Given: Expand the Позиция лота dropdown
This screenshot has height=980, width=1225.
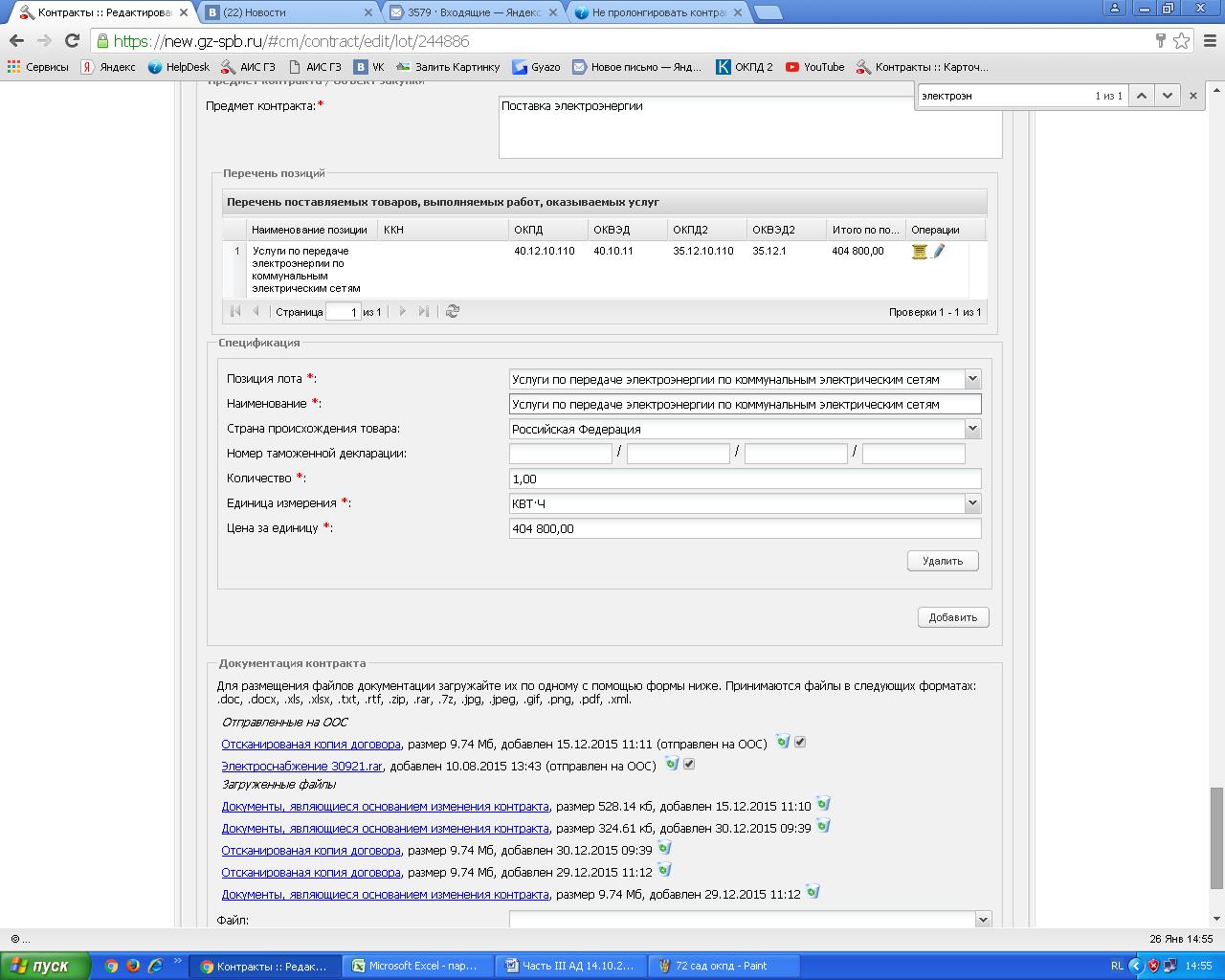Looking at the screenshot, I should (x=972, y=379).
